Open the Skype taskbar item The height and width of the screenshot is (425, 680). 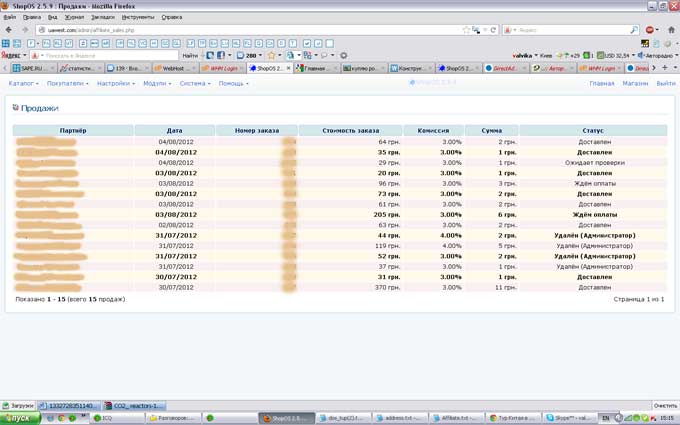point(577,417)
